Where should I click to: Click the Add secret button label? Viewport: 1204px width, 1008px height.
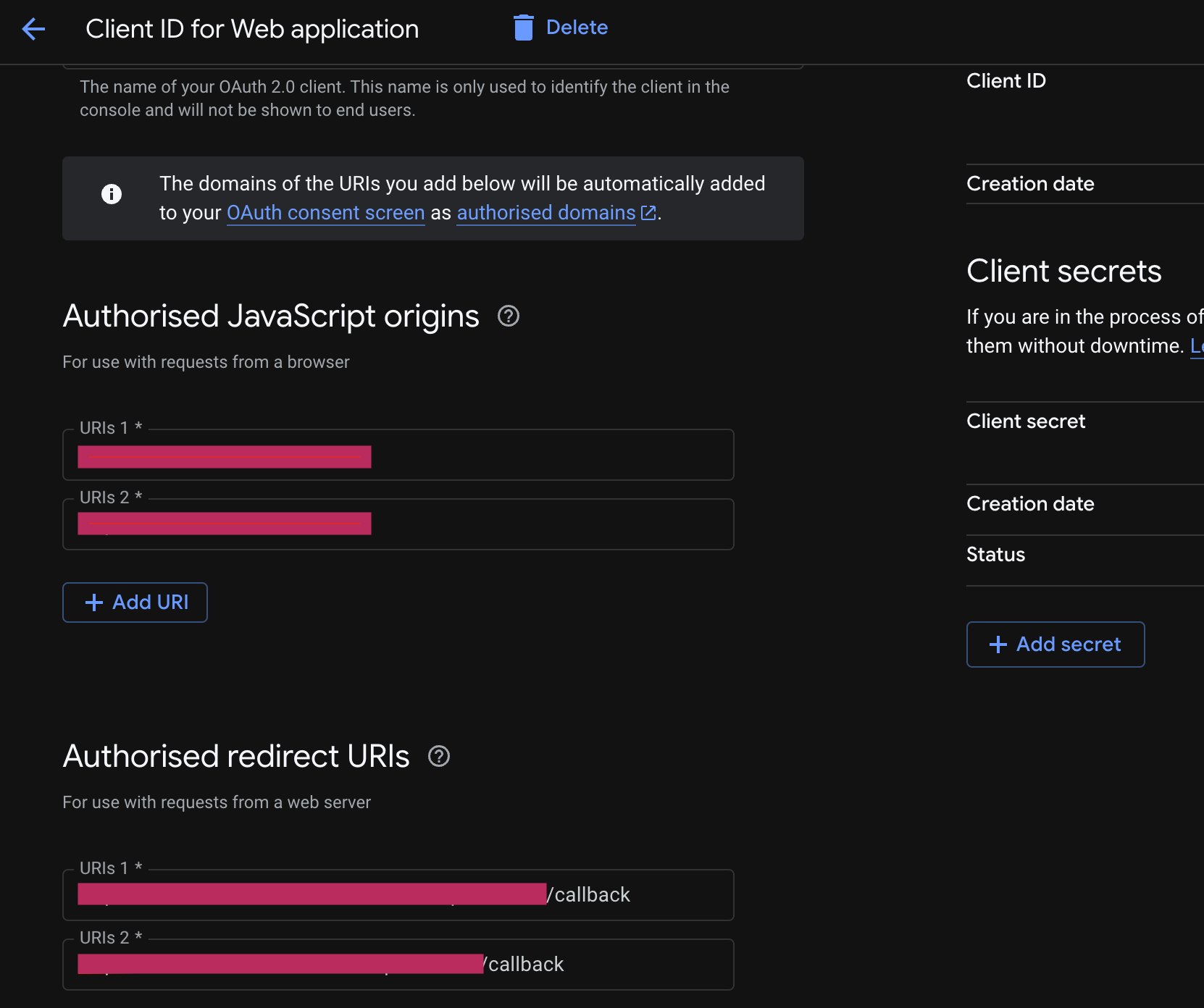pos(1069,644)
